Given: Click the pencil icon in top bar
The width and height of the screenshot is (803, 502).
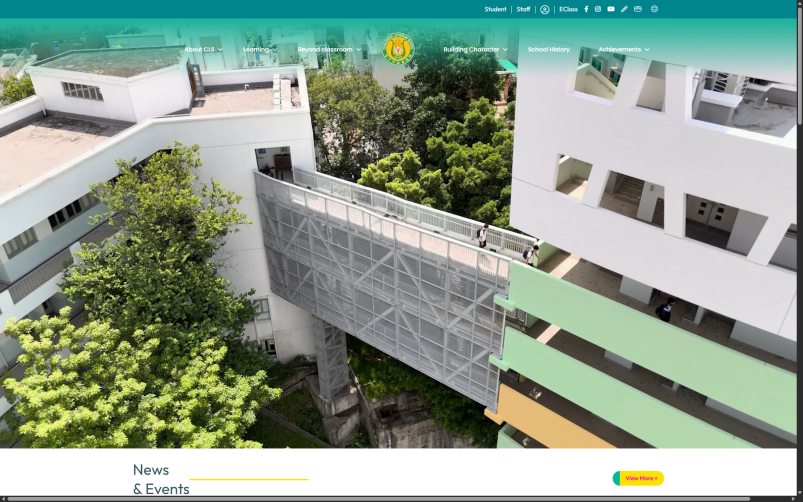Looking at the screenshot, I should click(624, 9).
